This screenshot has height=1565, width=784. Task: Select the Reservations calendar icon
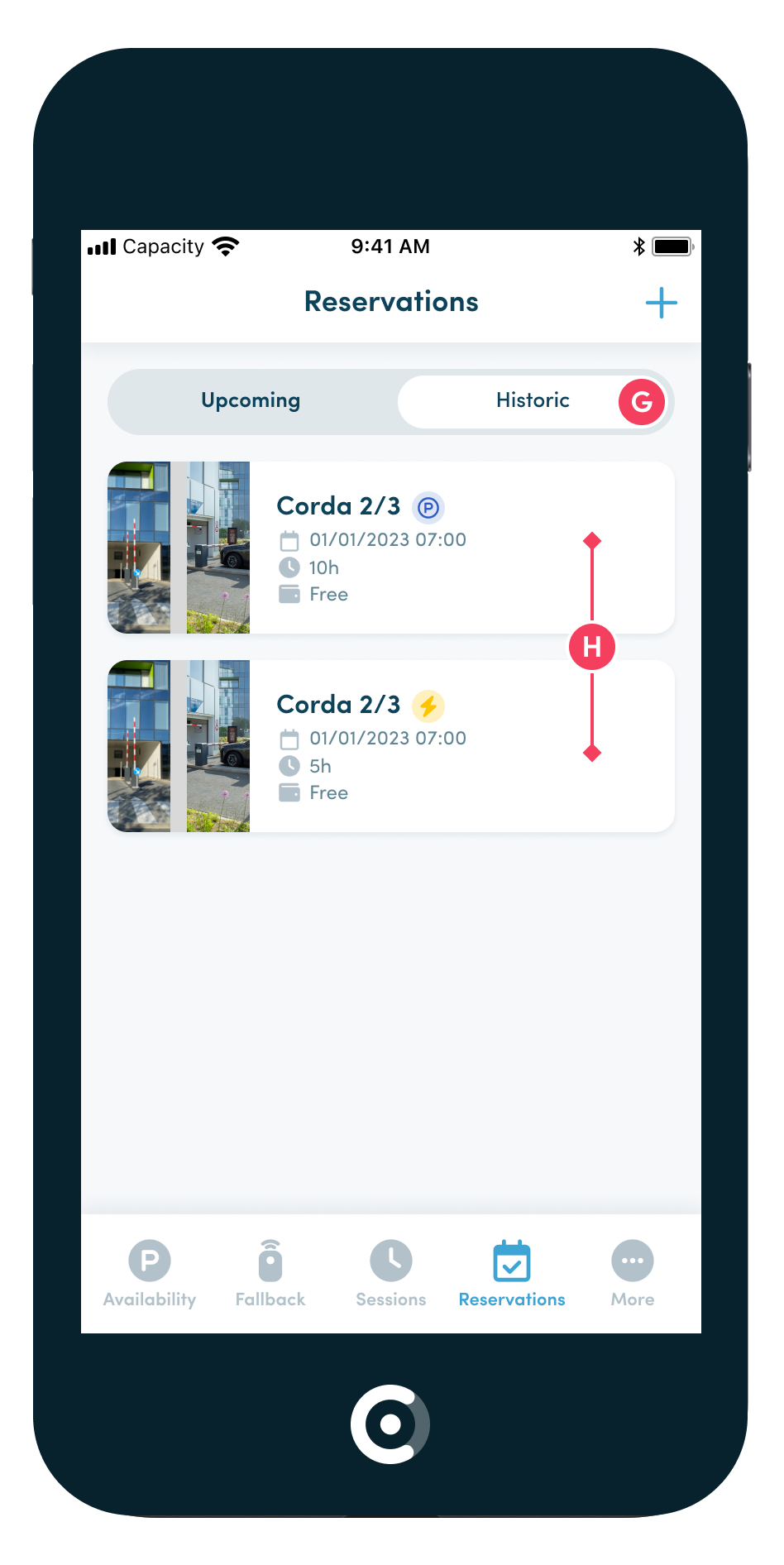click(512, 1261)
